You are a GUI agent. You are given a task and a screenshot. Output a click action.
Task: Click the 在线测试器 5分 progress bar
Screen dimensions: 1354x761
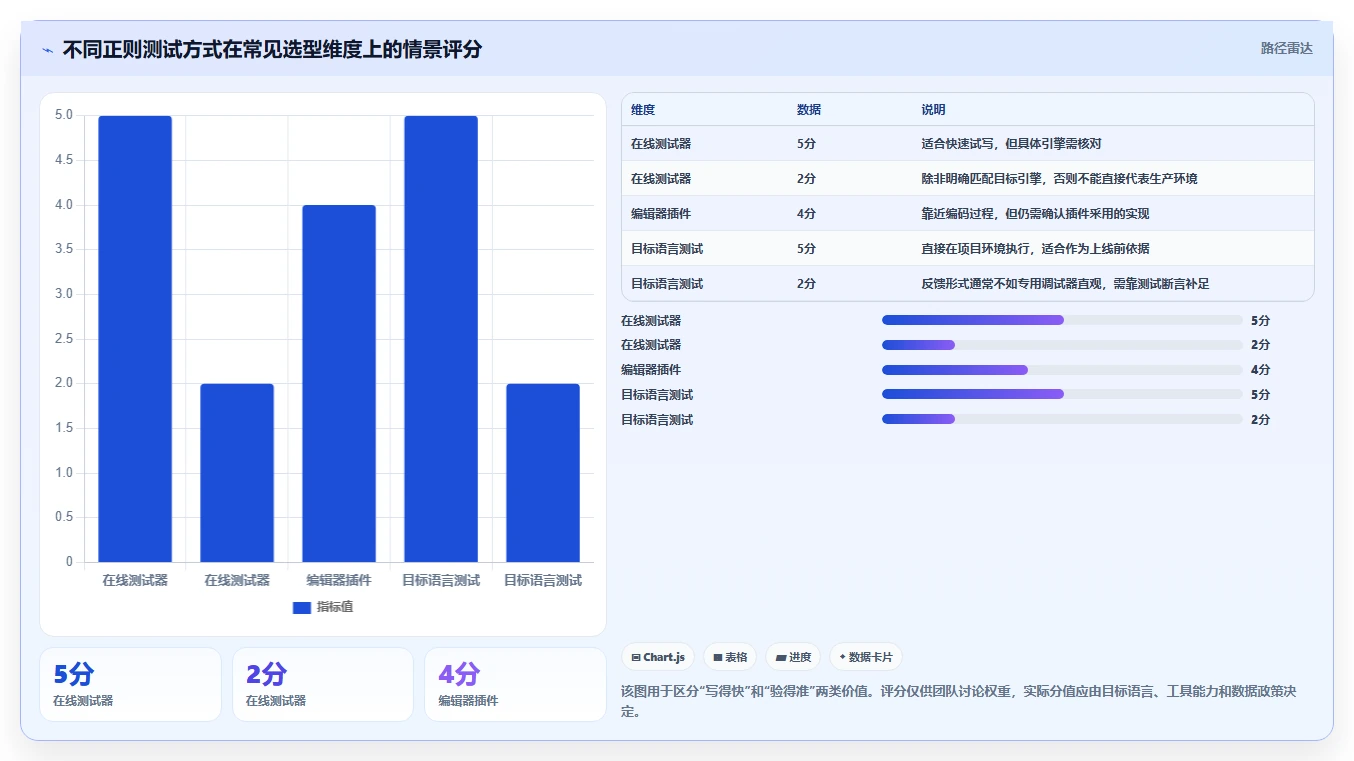point(1062,320)
